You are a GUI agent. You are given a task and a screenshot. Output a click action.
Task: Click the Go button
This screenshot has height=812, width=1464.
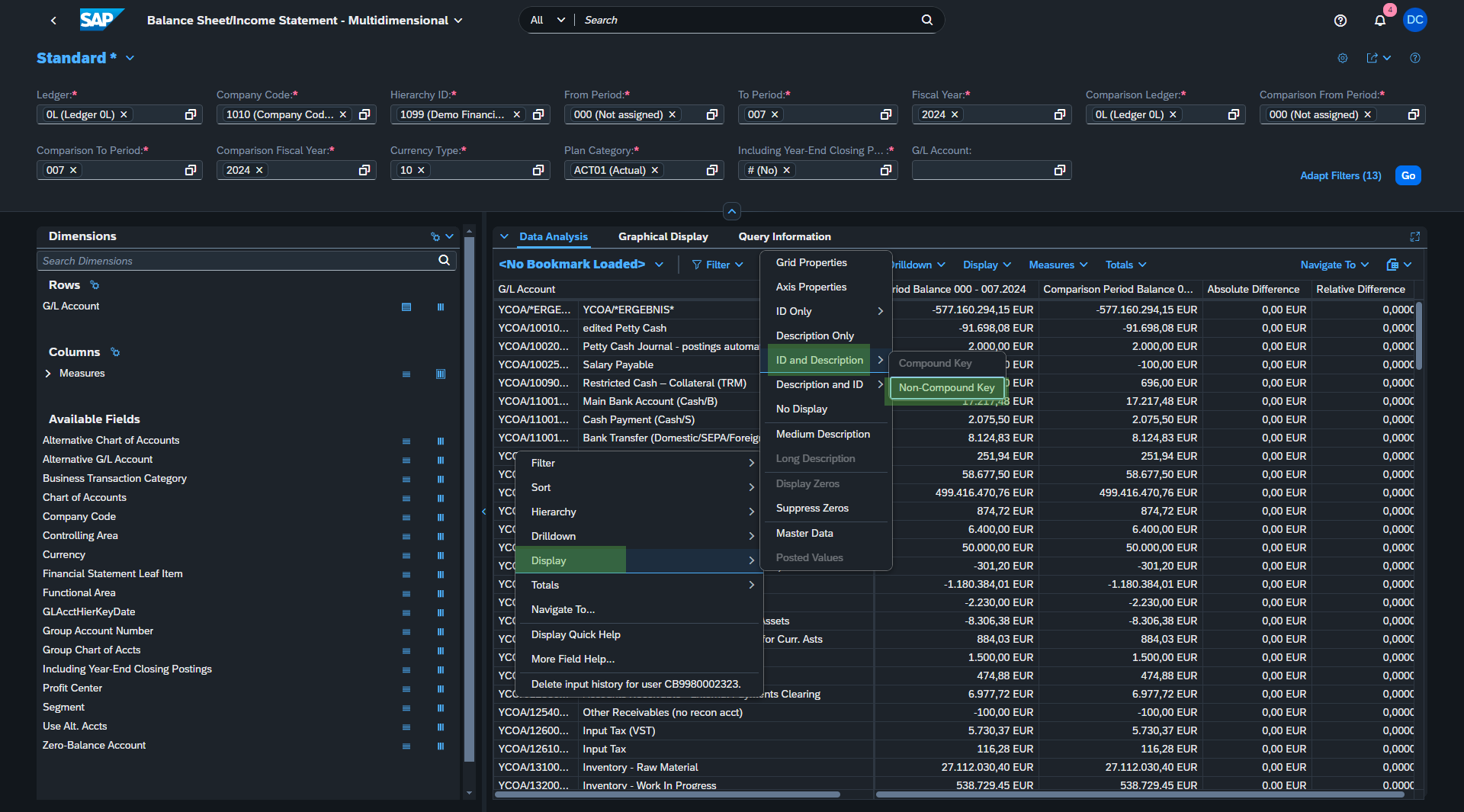coord(1408,175)
